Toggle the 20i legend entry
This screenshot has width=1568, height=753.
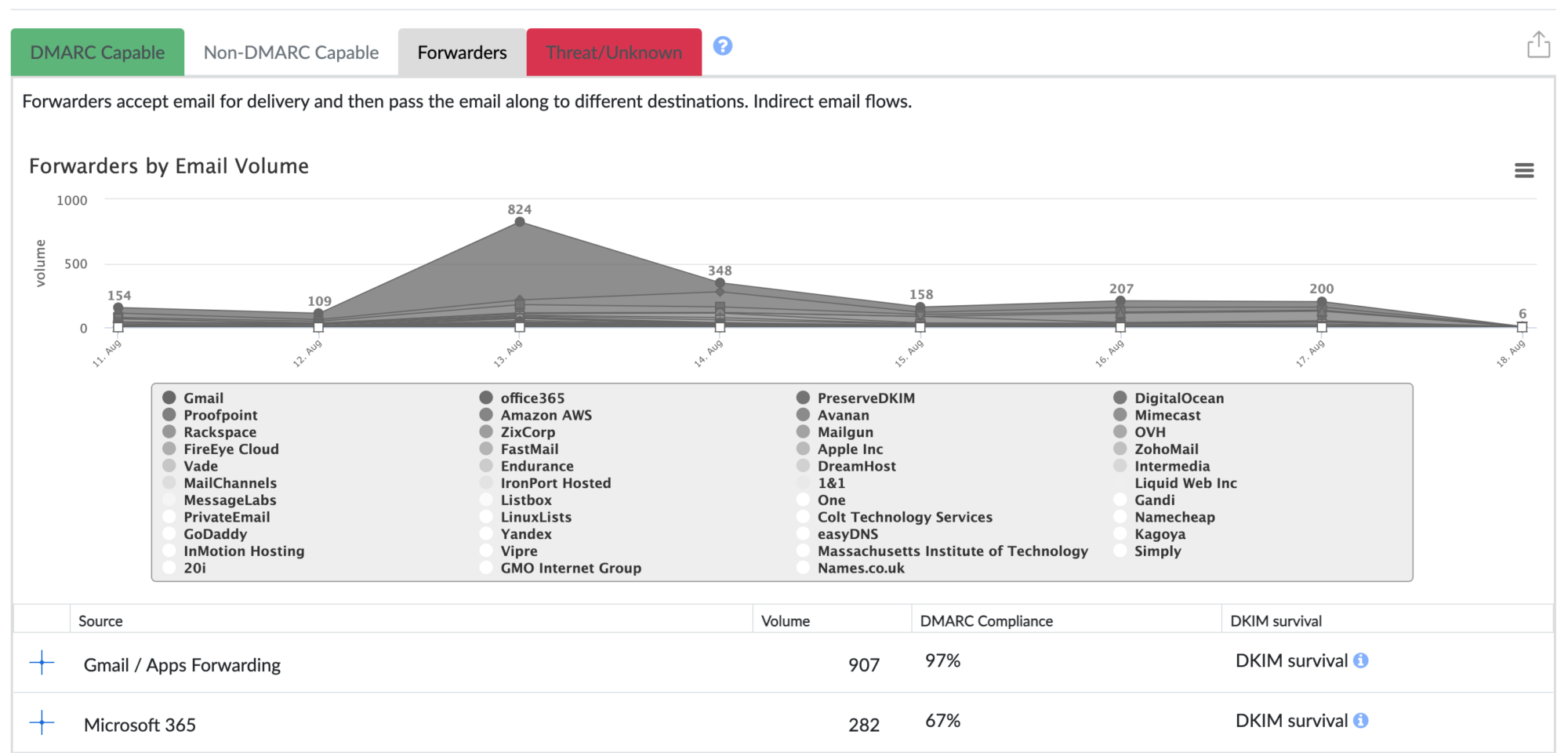click(184, 568)
